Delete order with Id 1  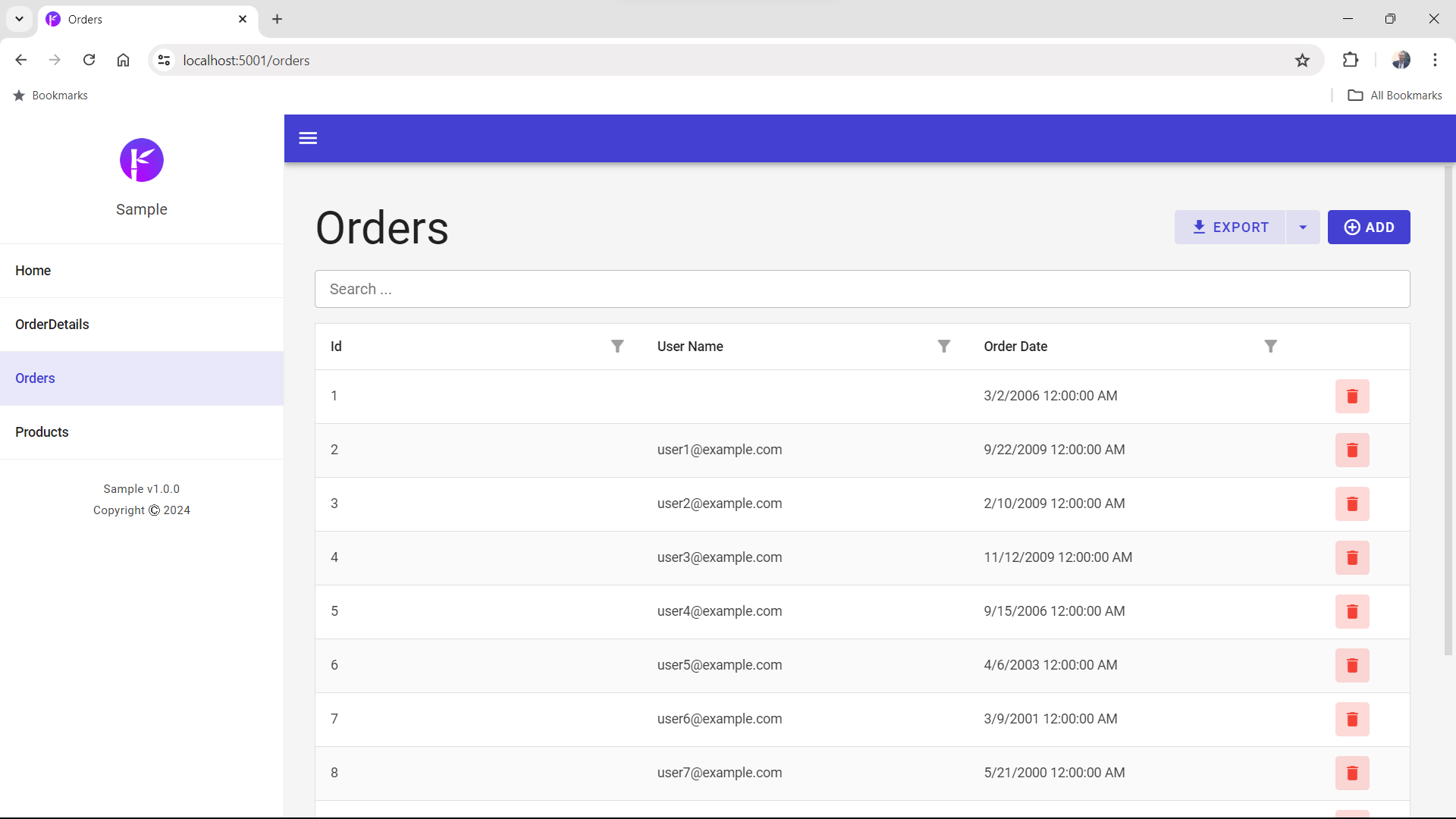(1352, 396)
